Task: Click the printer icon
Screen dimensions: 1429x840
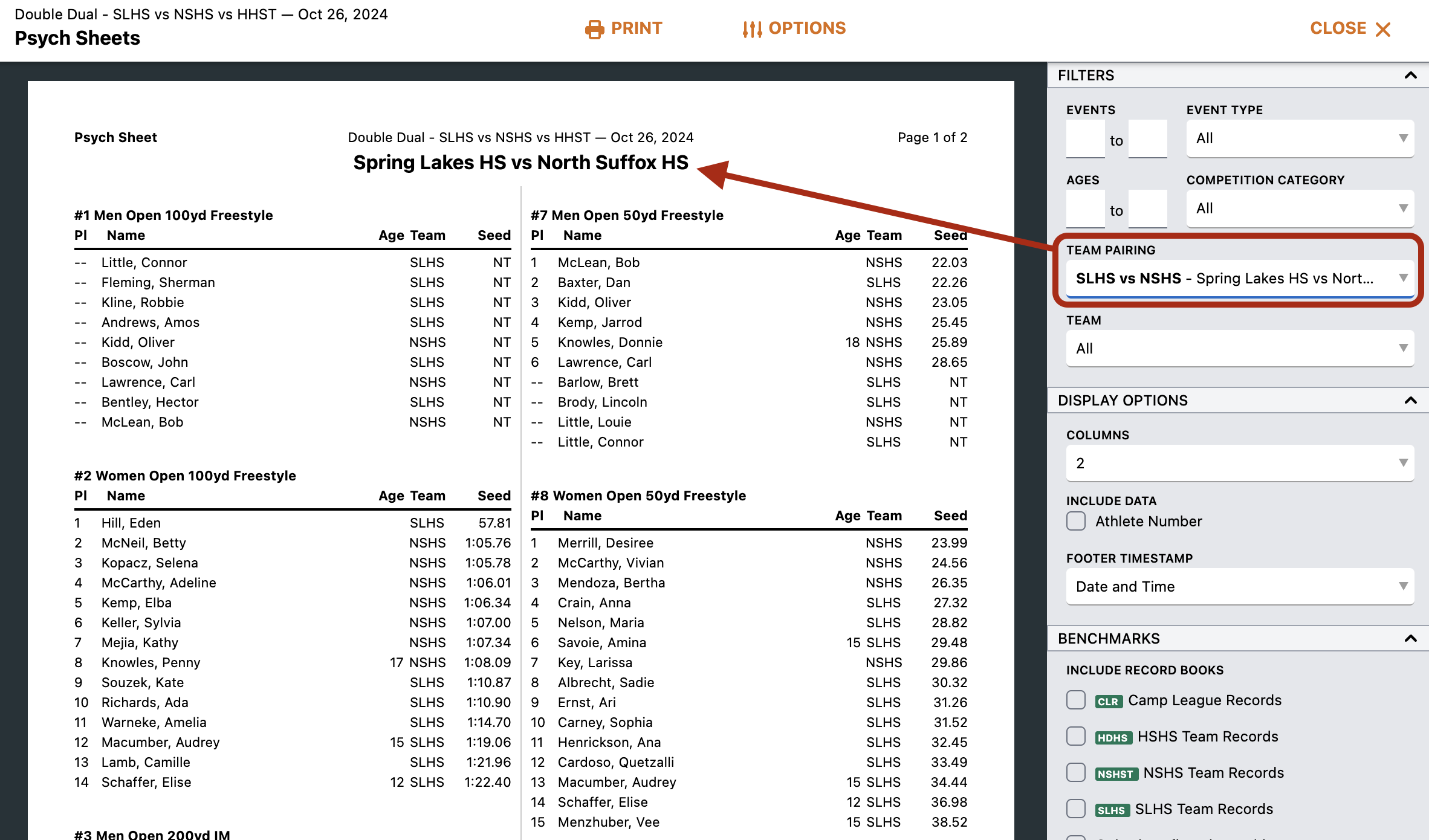Action: coord(594,29)
